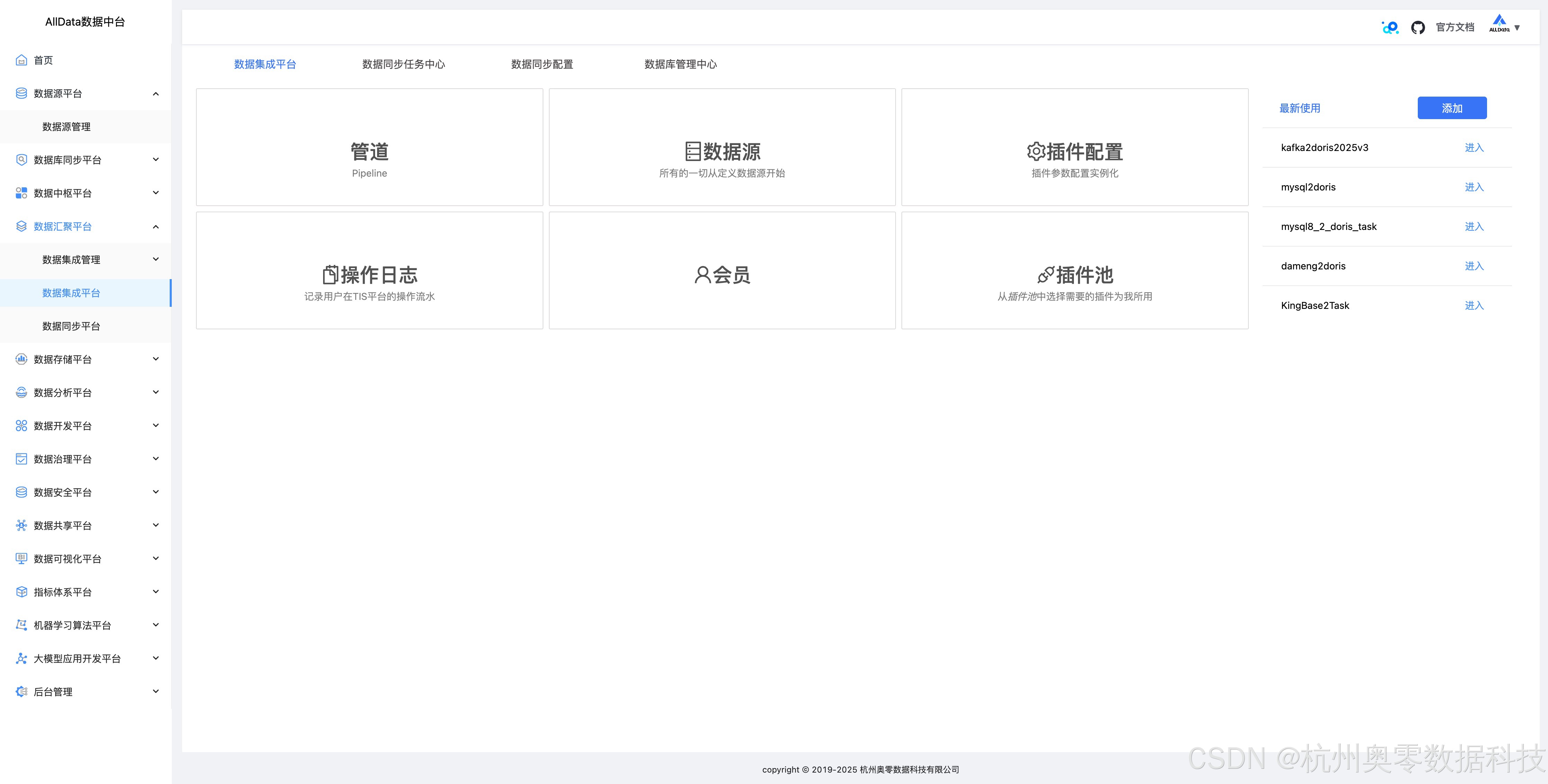Click the 数据安全平台 sidebar icon

[x=21, y=492]
